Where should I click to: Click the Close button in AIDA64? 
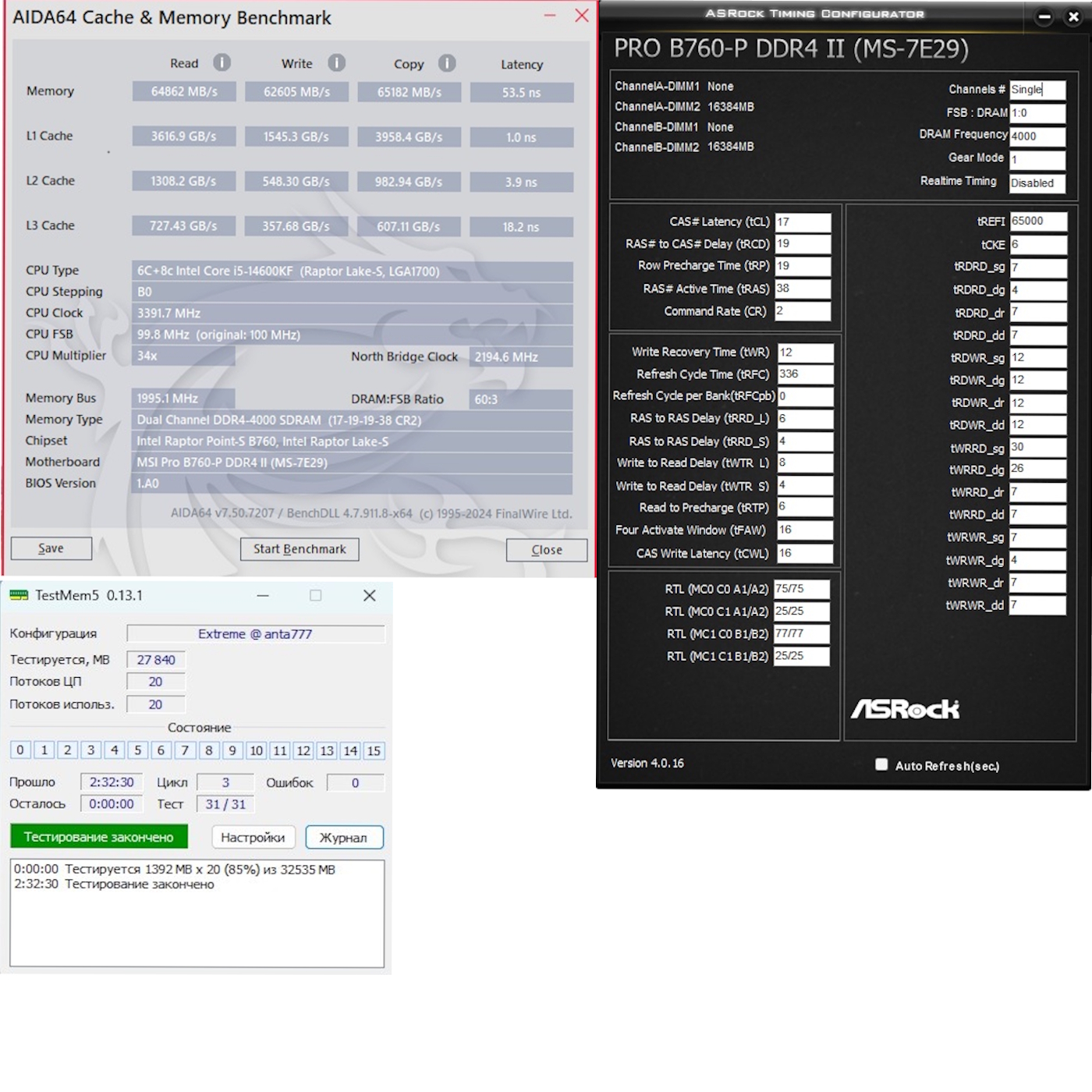click(x=547, y=550)
